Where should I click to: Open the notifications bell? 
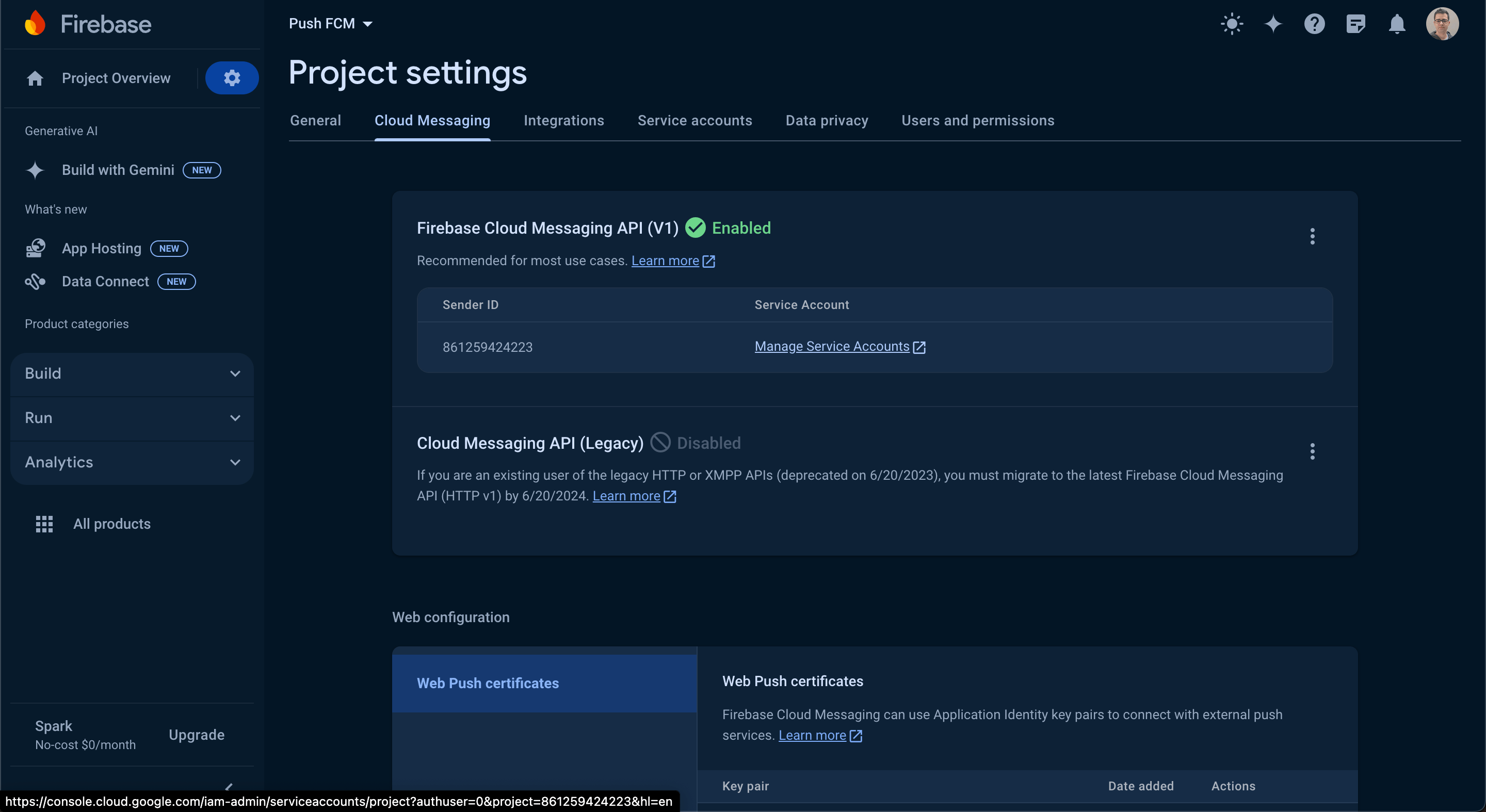coord(1397,24)
